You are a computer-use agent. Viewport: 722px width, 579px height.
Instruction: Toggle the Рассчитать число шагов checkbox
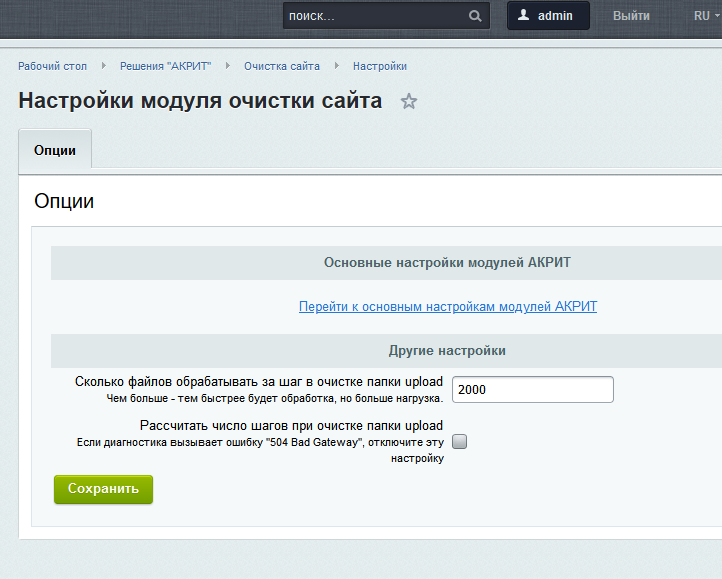coord(460,441)
